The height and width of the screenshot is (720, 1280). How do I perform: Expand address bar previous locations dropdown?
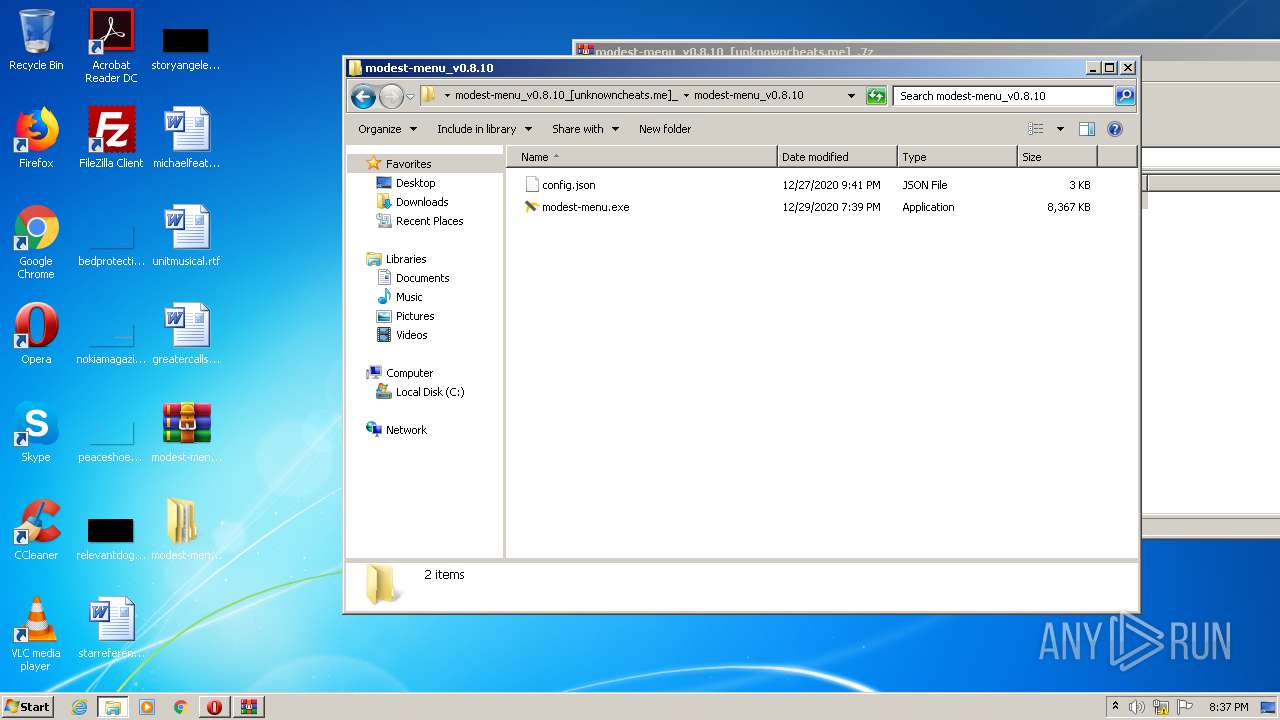click(851, 96)
